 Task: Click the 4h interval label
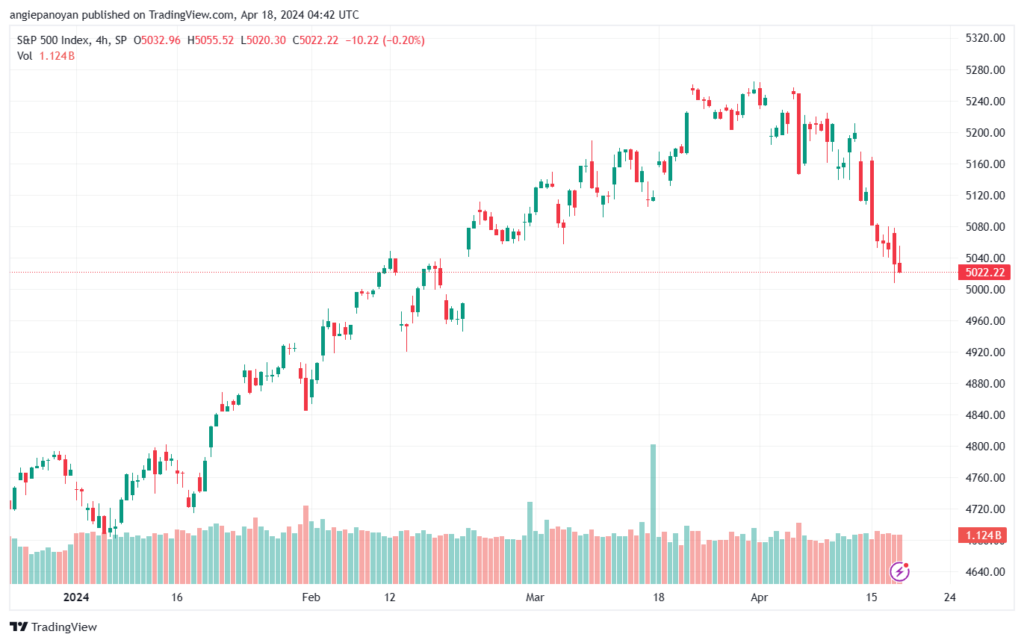102,40
